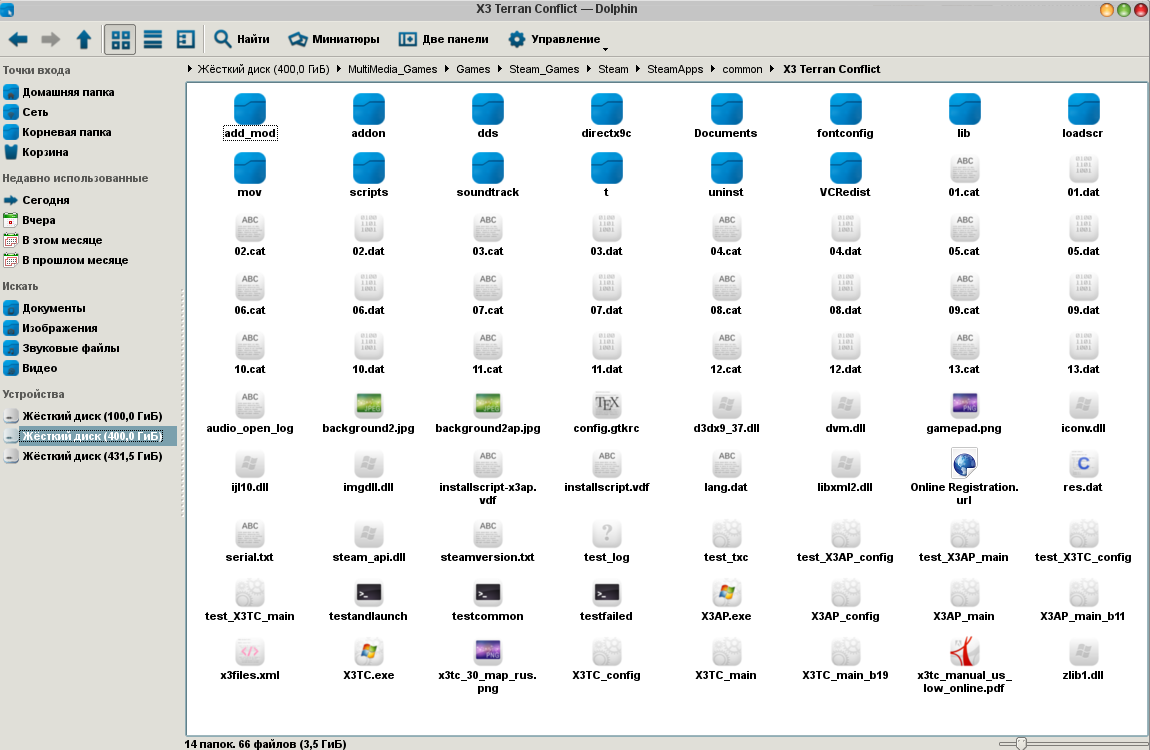Select x3tc_manual_us_low_online.pdf file
This screenshot has height=750, width=1150.
[x=964, y=665]
